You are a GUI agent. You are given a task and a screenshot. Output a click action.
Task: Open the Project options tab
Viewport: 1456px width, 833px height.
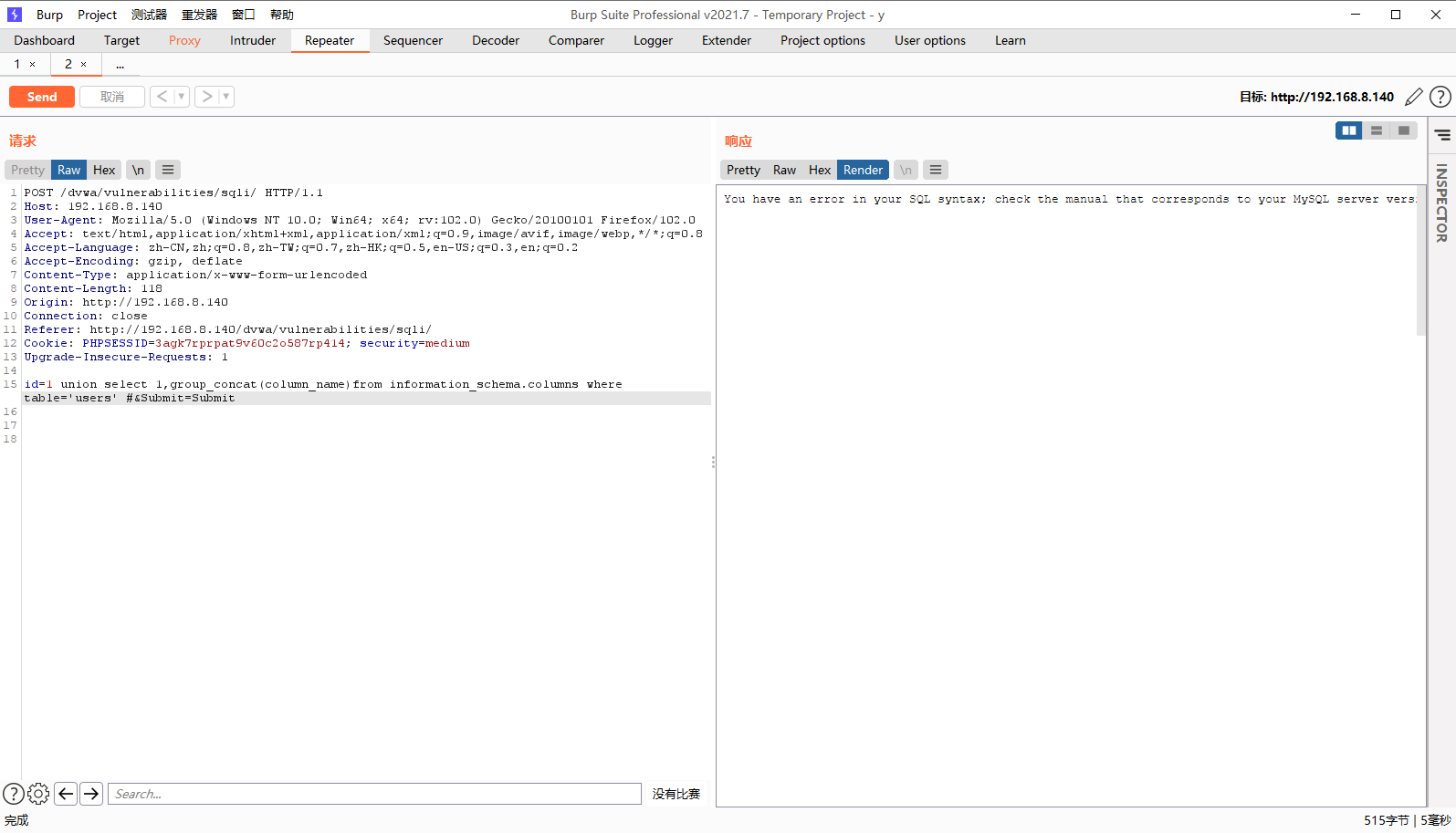822,40
